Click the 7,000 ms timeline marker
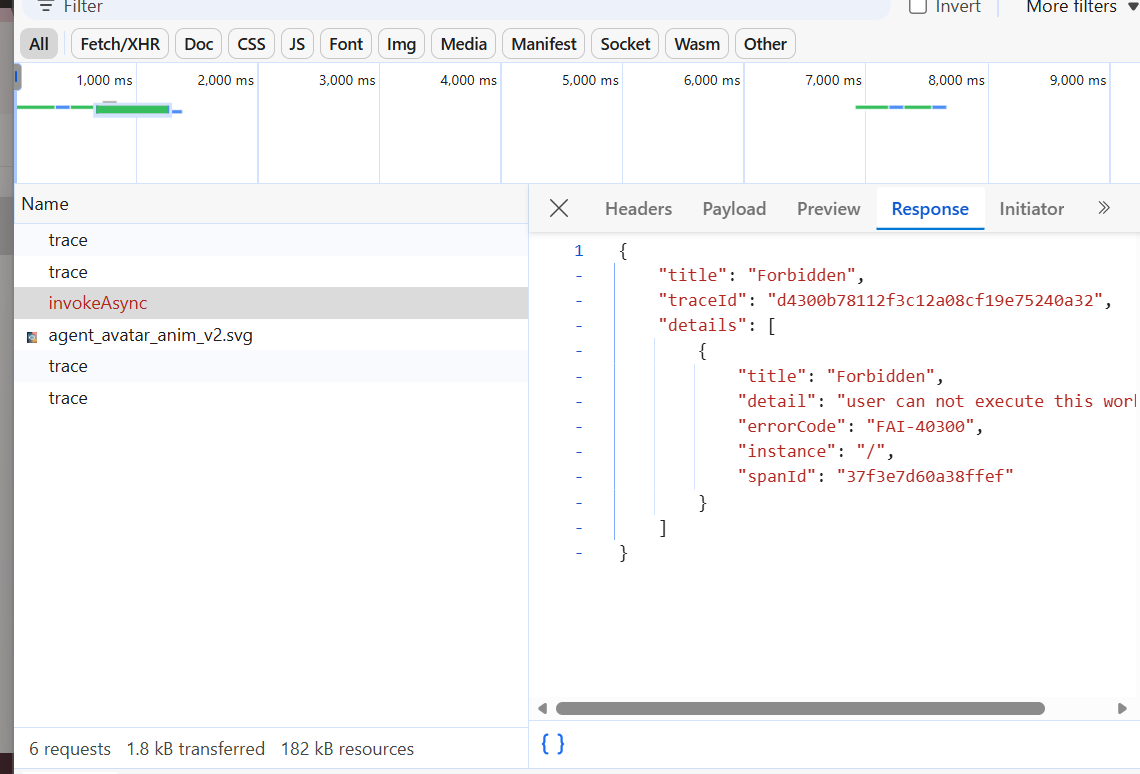This screenshot has height=774, width=1140. (833, 80)
